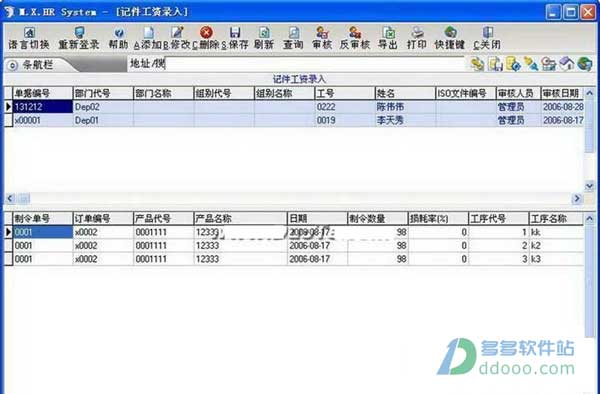This screenshot has width=600, height=394.
Task: Click the third icon right of address bar
Action: coord(513,64)
